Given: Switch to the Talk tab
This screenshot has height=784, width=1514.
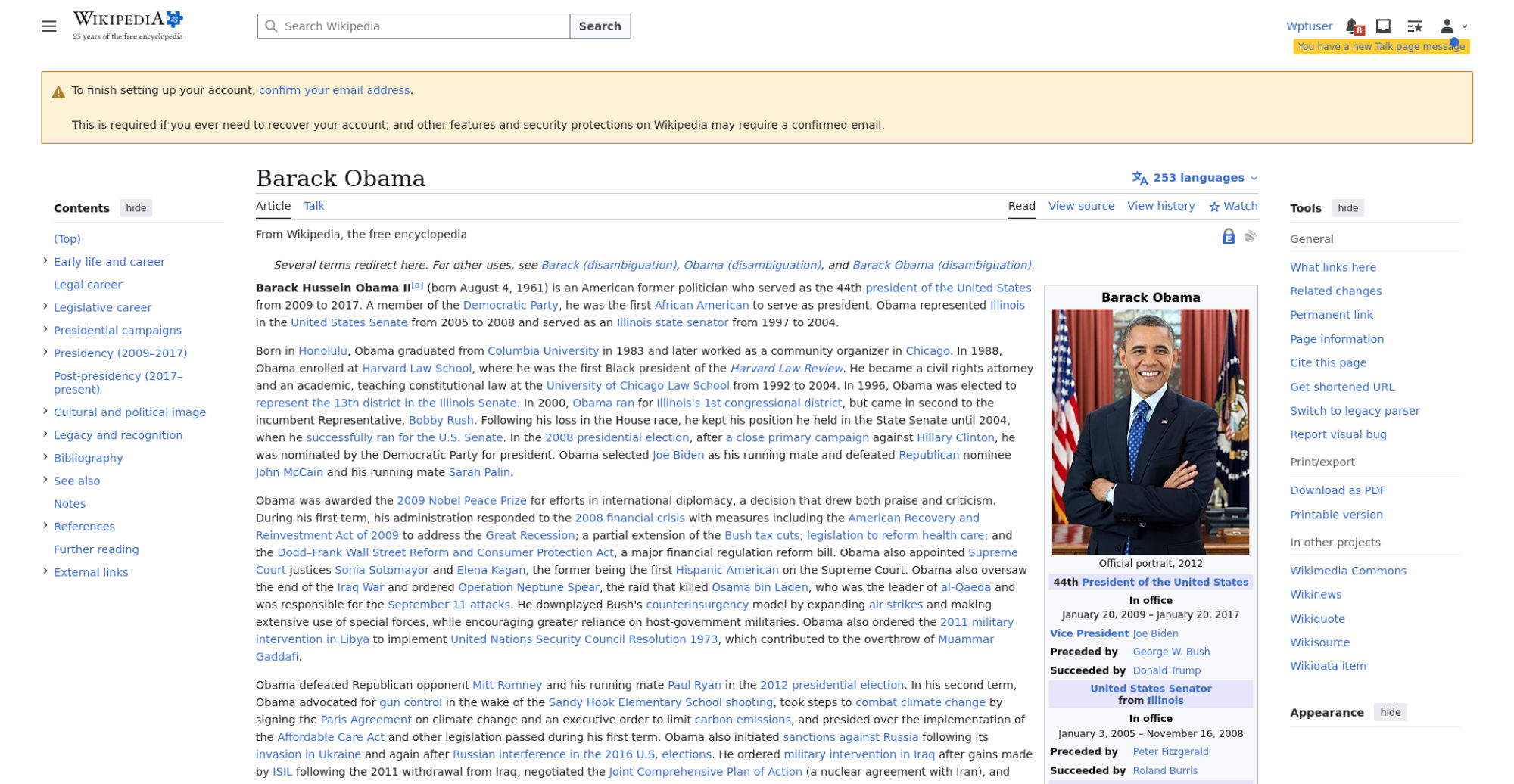Looking at the screenshot, I should (314, 206).
